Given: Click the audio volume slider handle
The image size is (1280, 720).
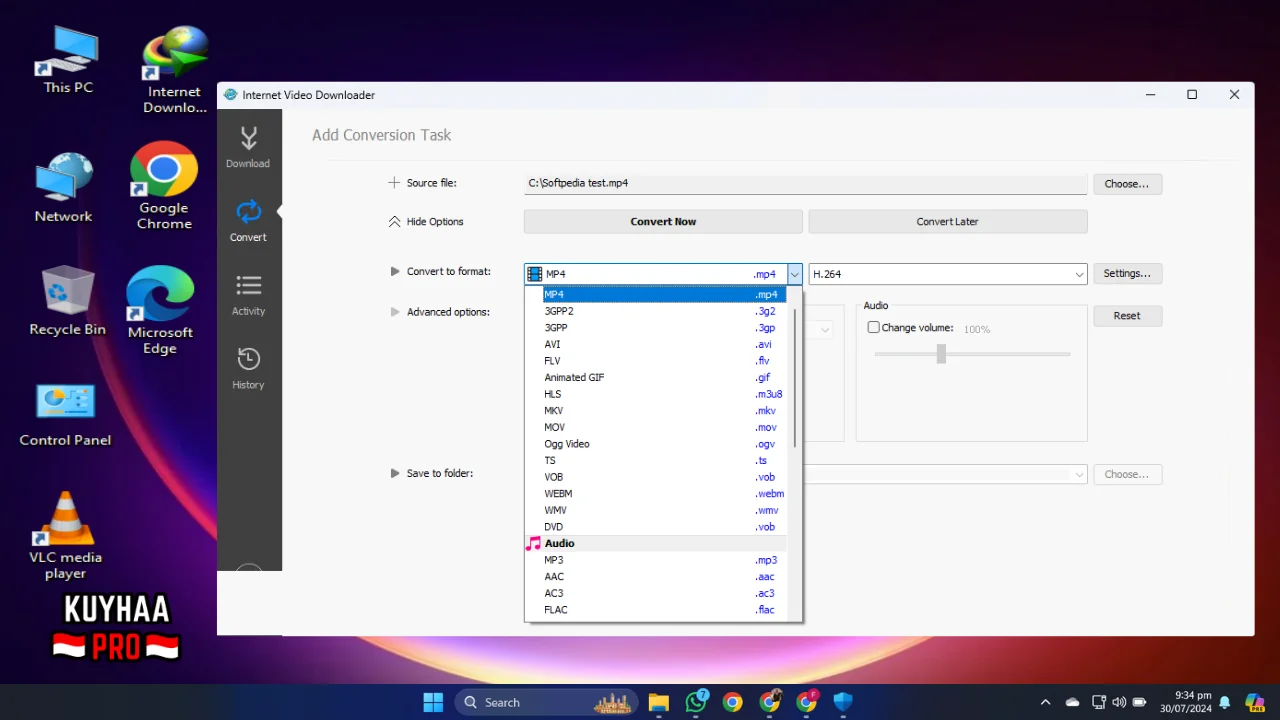Looking at the screenshot, I should [941, 354].
